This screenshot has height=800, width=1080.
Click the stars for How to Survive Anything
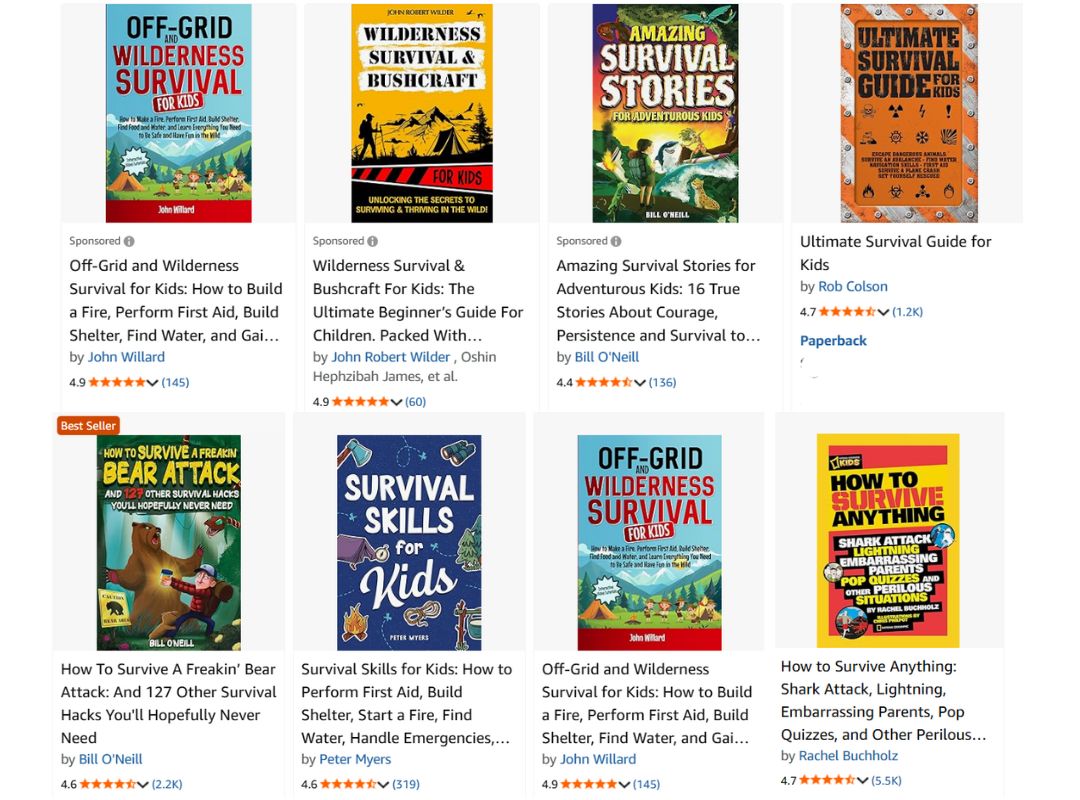(828, 781)
